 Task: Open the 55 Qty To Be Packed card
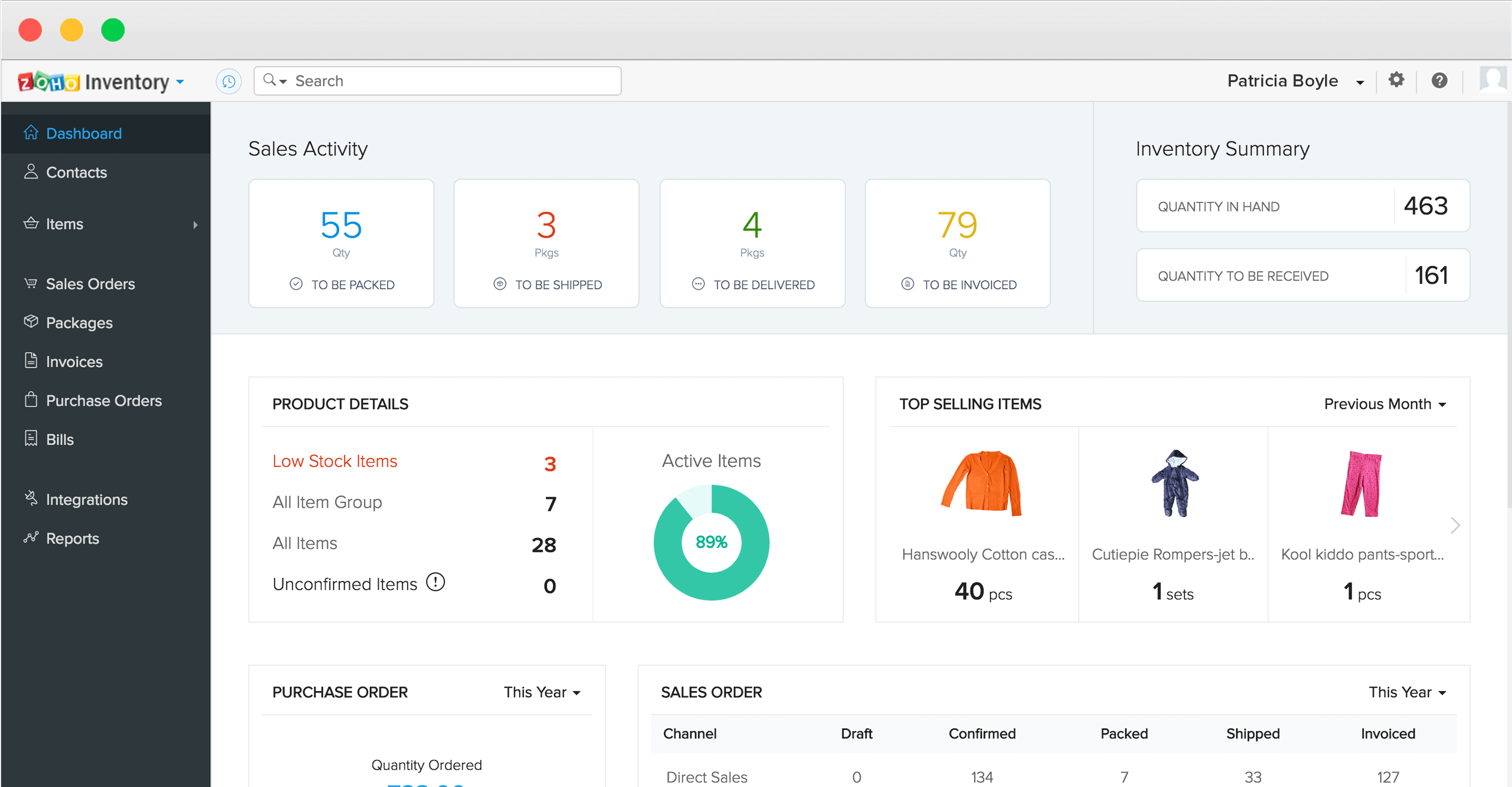coord(341,243)
